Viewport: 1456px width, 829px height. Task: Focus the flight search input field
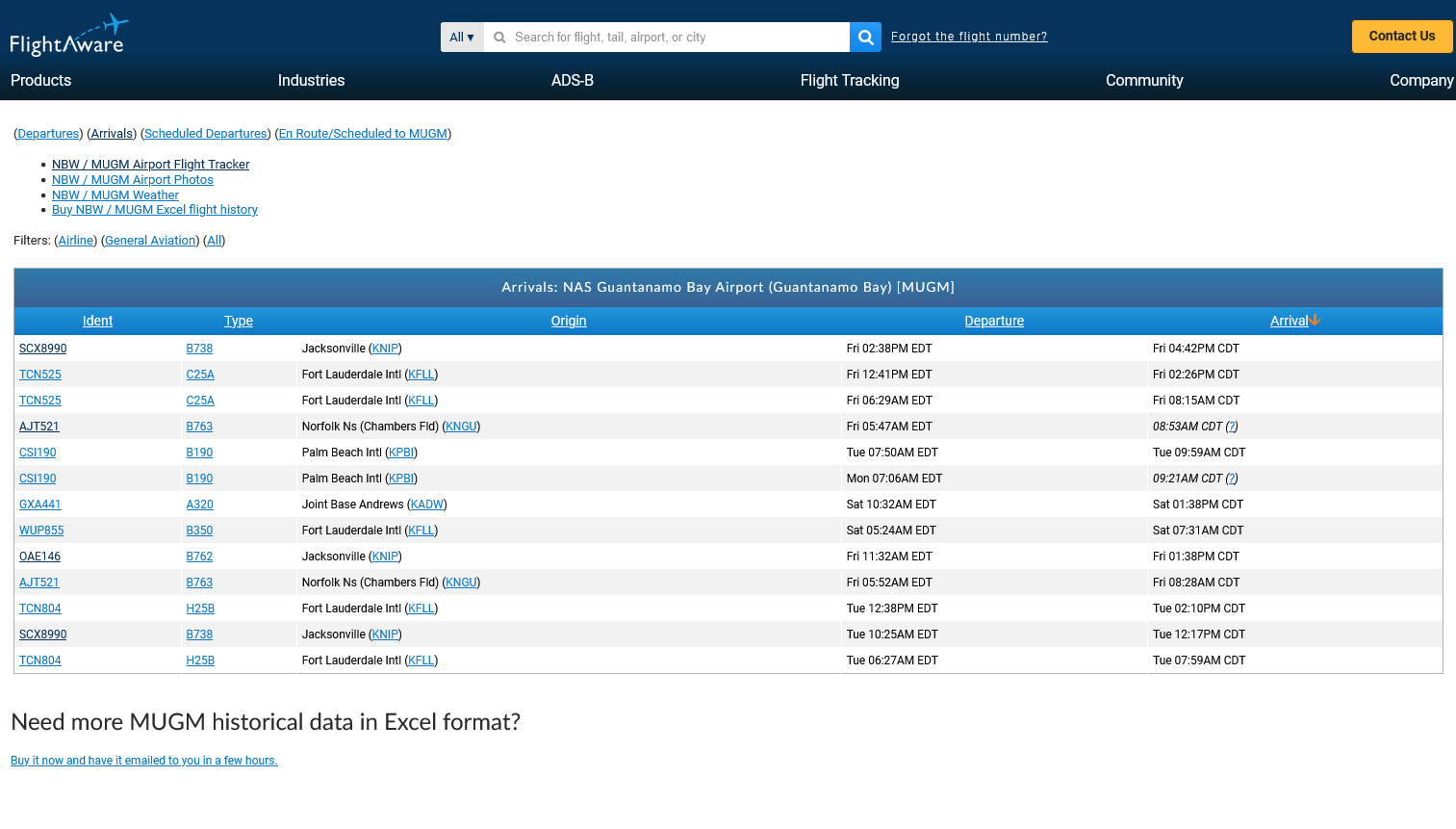(667, 38)
